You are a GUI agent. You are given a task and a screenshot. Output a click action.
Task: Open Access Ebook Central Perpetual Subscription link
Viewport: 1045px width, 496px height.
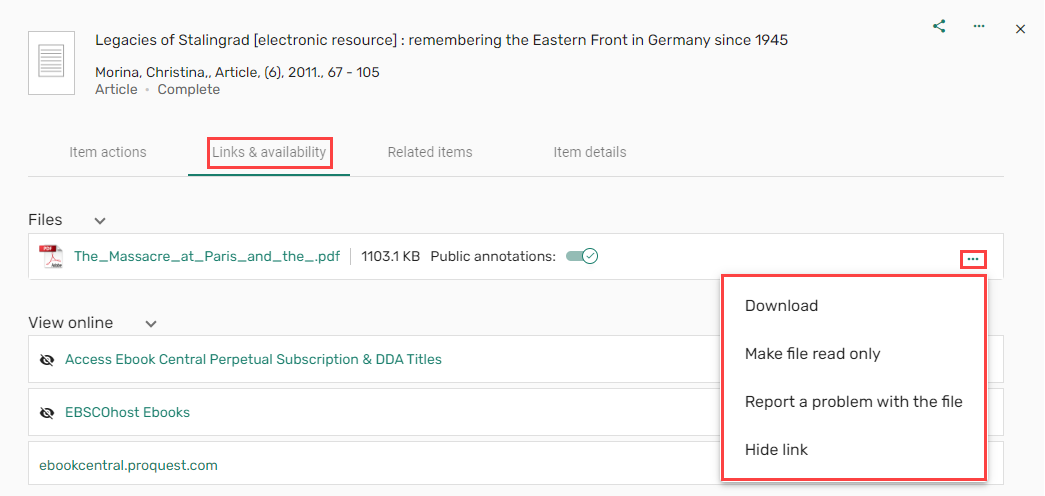[253, 359]
